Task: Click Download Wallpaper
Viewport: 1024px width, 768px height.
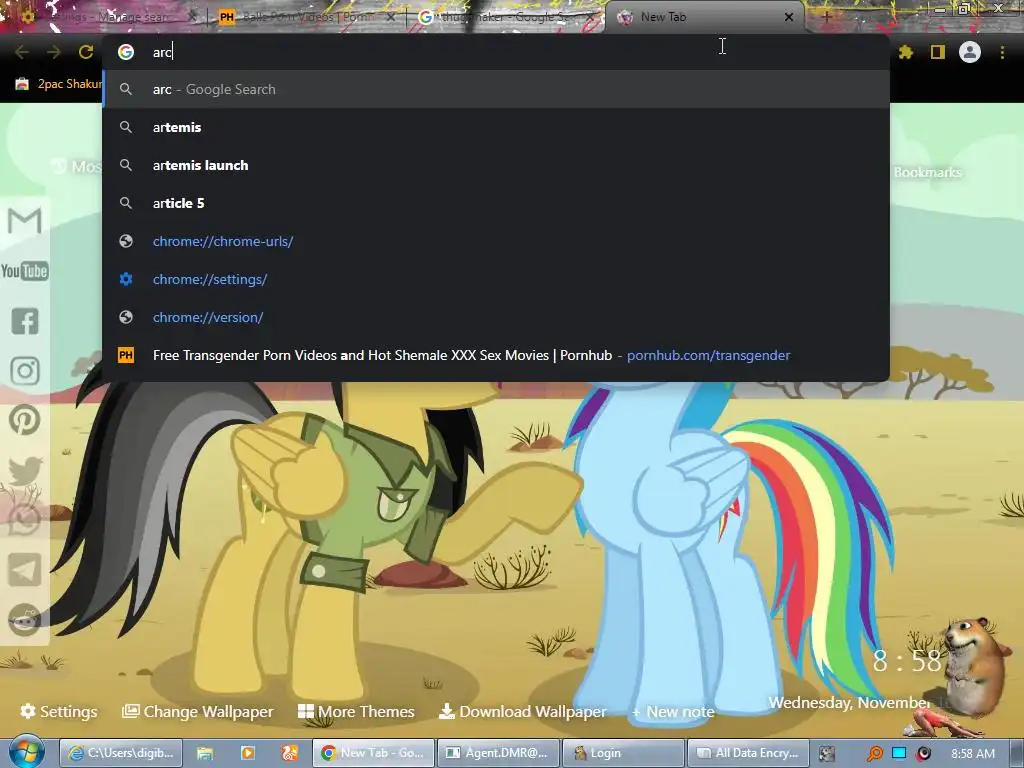Action: click(522, 711)
